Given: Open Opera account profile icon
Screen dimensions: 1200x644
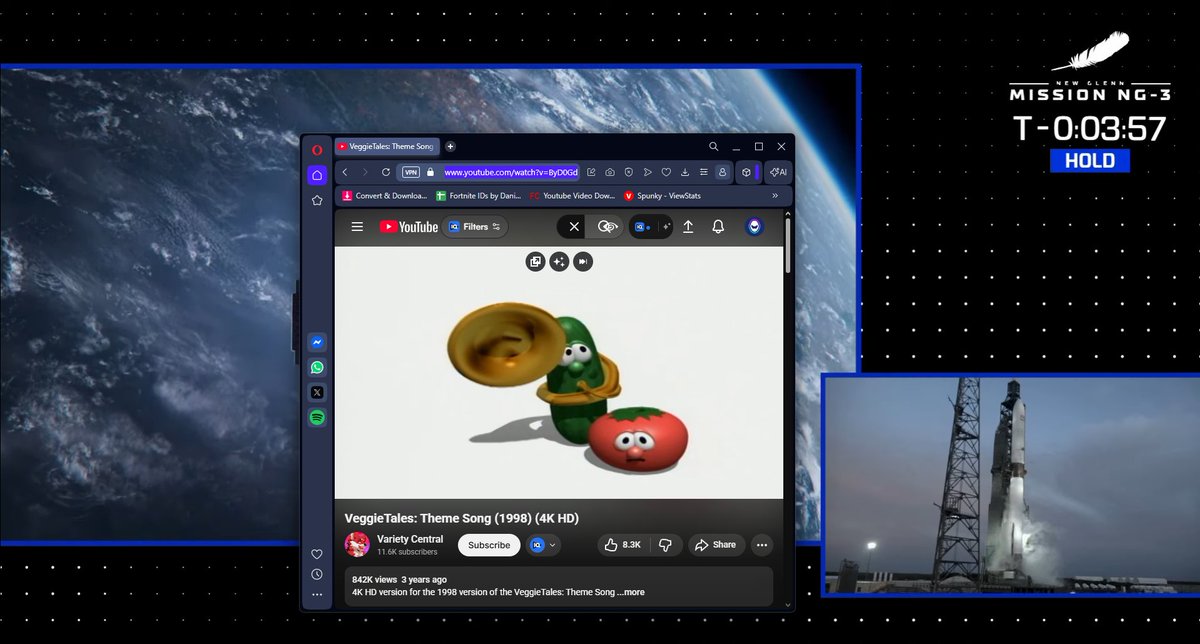Looking at the screenshot, I should pyautogui.click(x=722, y=172).
